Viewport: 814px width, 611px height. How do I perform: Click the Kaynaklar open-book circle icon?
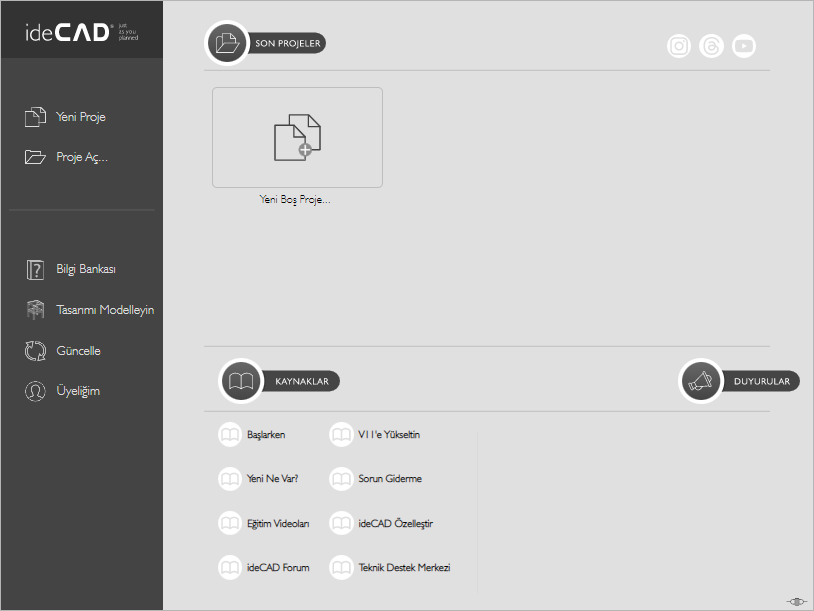pos(241,381)
